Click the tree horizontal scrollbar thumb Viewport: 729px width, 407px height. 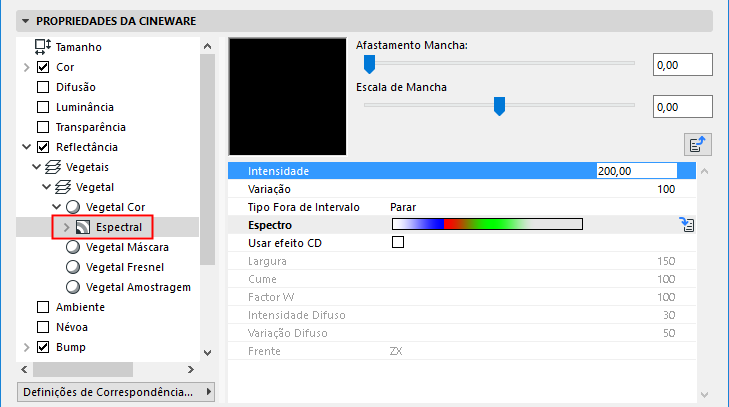pyautogui.click(x=83, y=369)
